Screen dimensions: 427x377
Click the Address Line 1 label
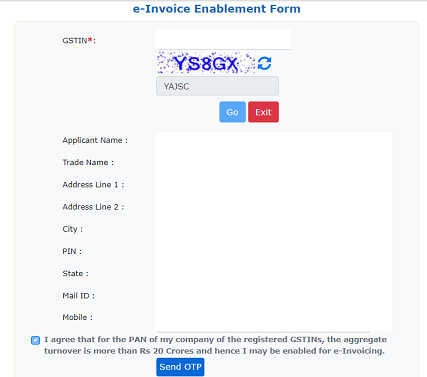93,185
